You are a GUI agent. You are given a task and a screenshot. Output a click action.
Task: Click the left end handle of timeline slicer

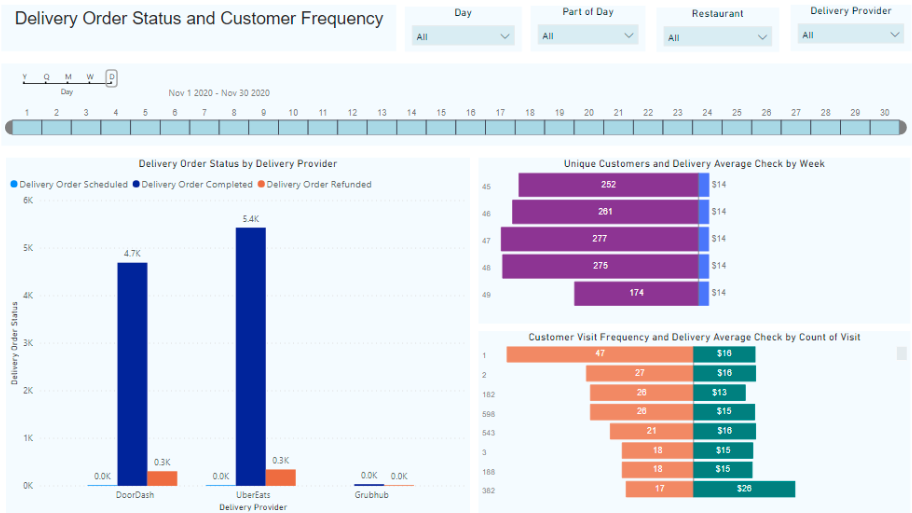pos(9,127)
